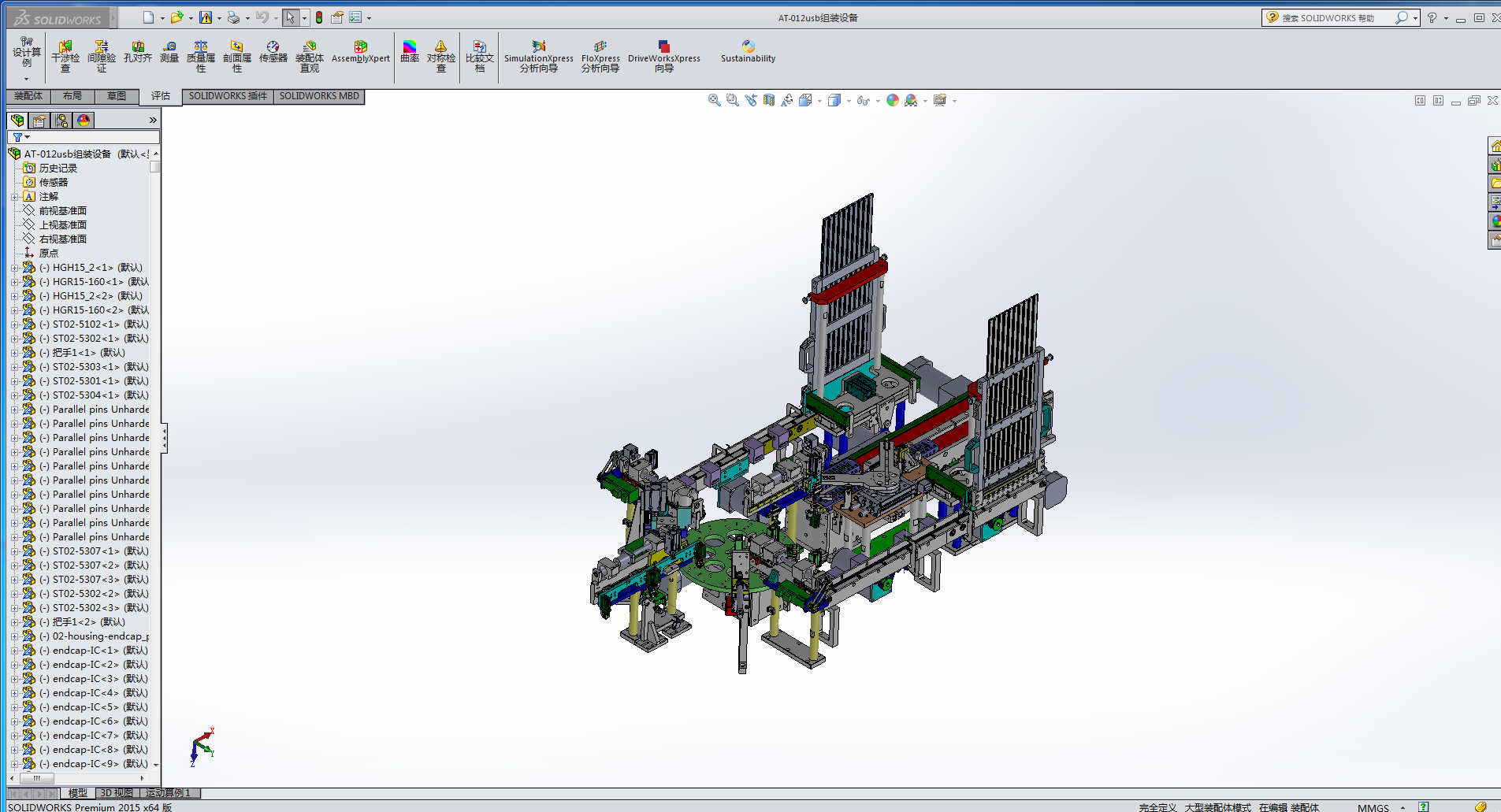The width and height of the screenshot is (1501, 812).
Task: Open the DisplayManager tab icon
Action: pyautogui.click(x=84, y=121)
